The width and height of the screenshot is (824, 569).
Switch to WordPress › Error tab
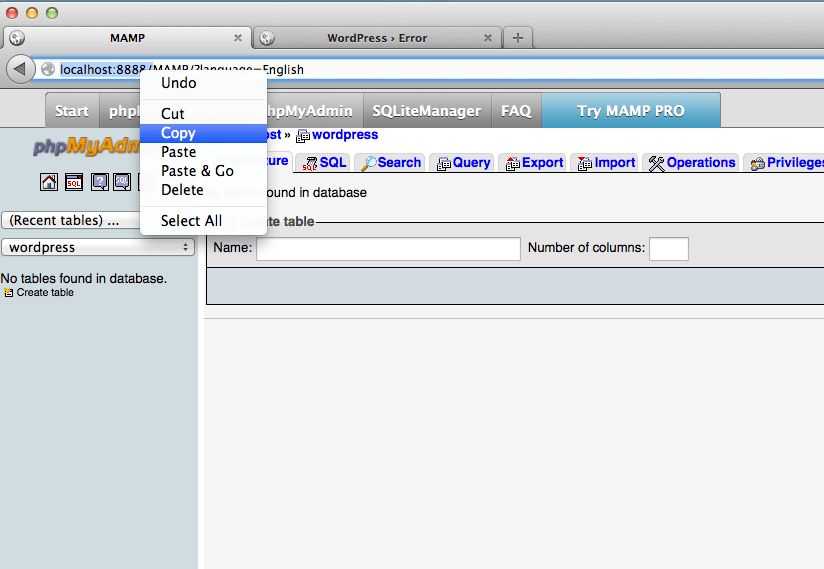(x=377, y=38)
